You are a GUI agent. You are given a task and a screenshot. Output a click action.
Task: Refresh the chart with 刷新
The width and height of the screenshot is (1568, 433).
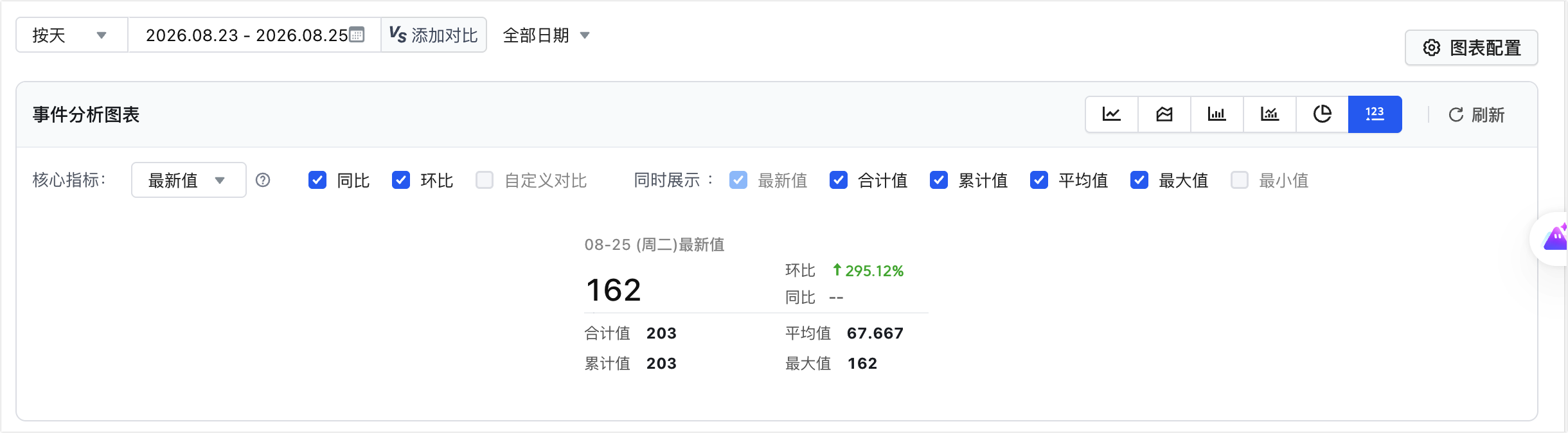pos(1477,114)
